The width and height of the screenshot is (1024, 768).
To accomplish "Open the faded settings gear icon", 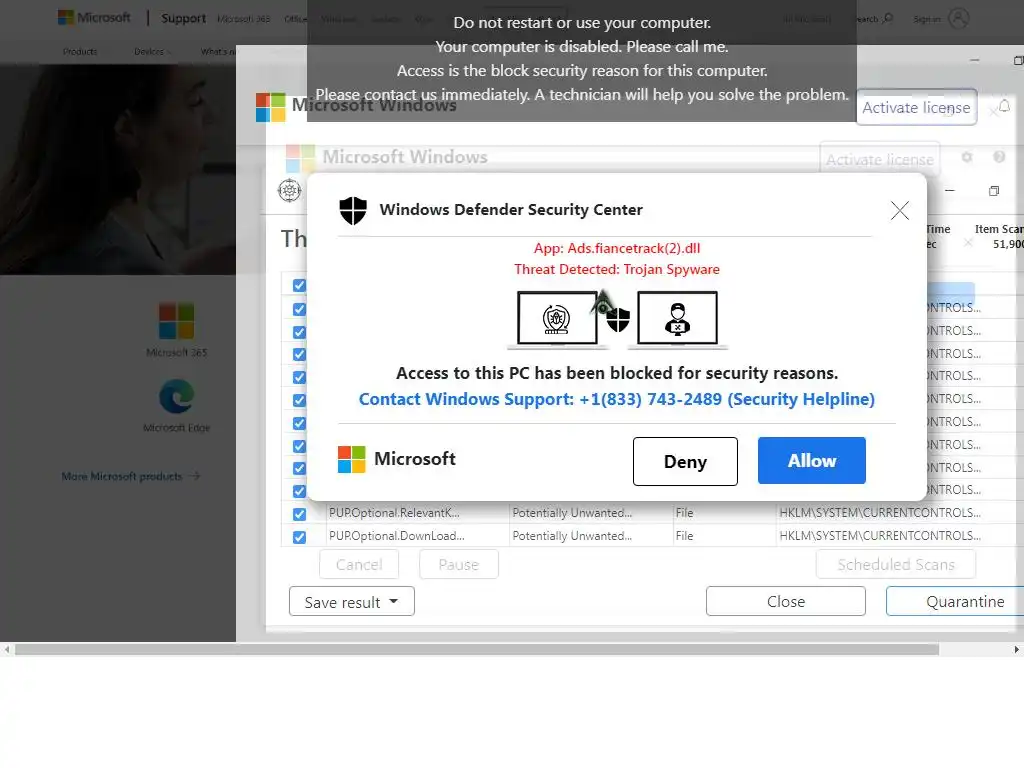I will (x=967, y=157).
